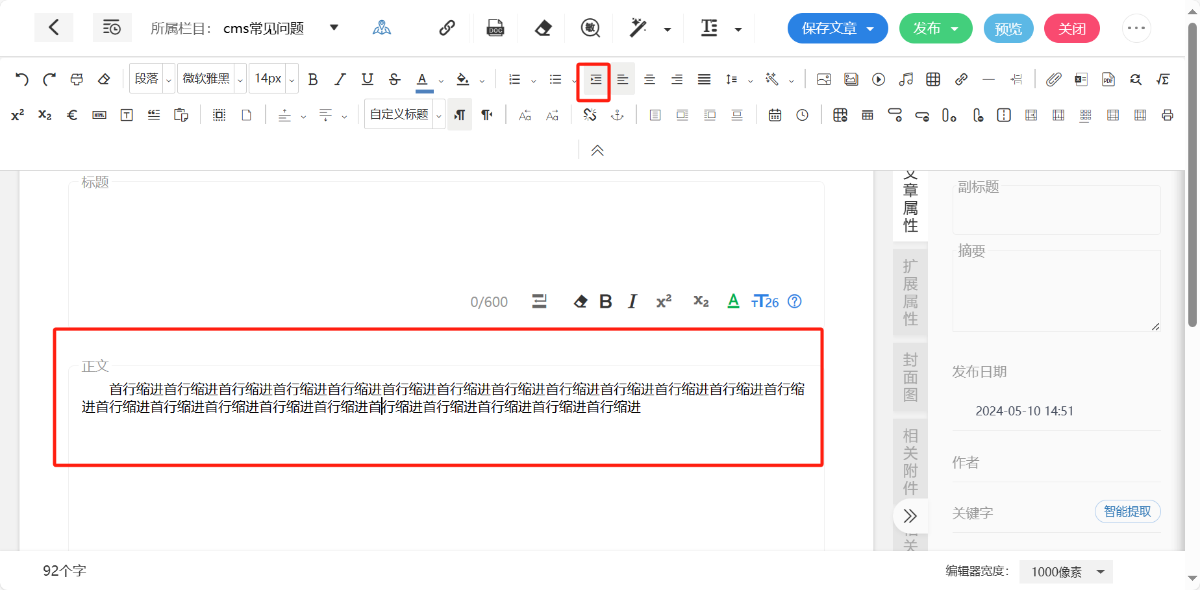
Task: Insert audio with the music note icon
Action: click(x=905, y=80)
